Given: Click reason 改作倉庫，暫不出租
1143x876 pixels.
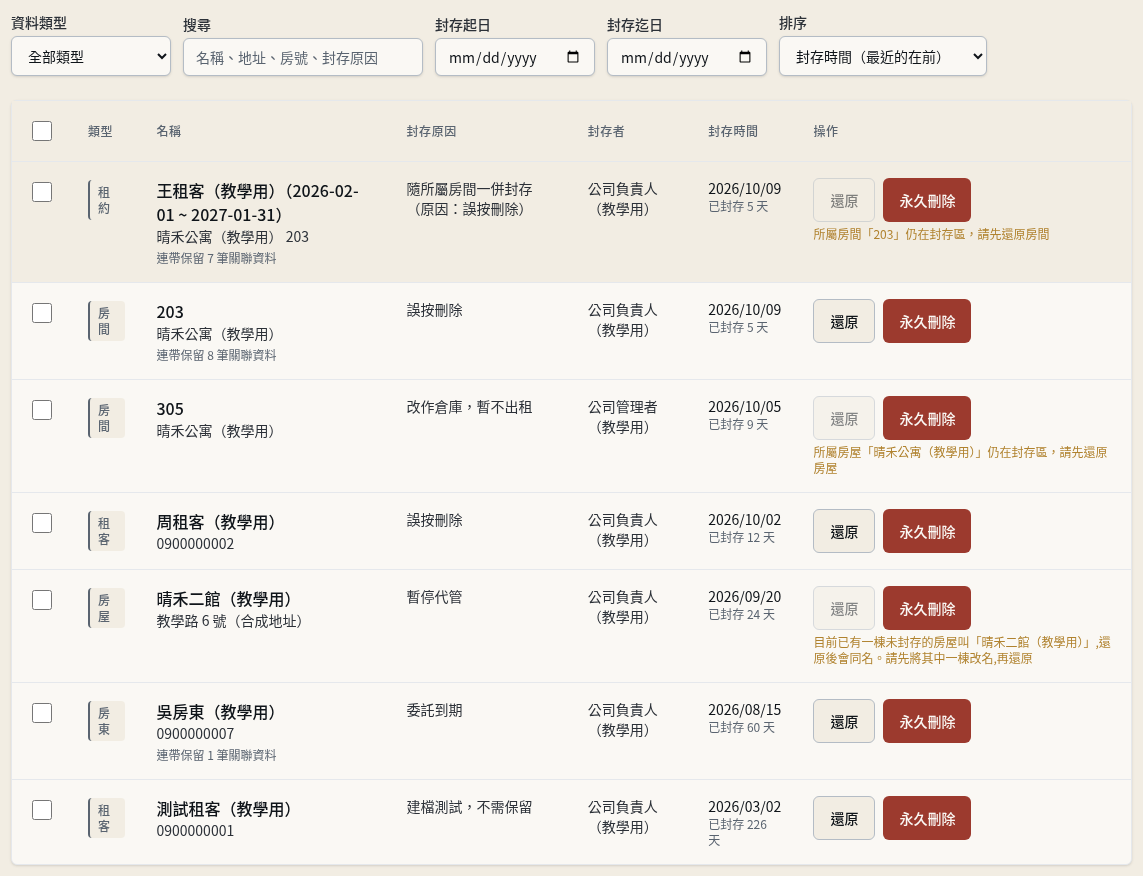Looking at the screenshot, I should click(469, 407).
